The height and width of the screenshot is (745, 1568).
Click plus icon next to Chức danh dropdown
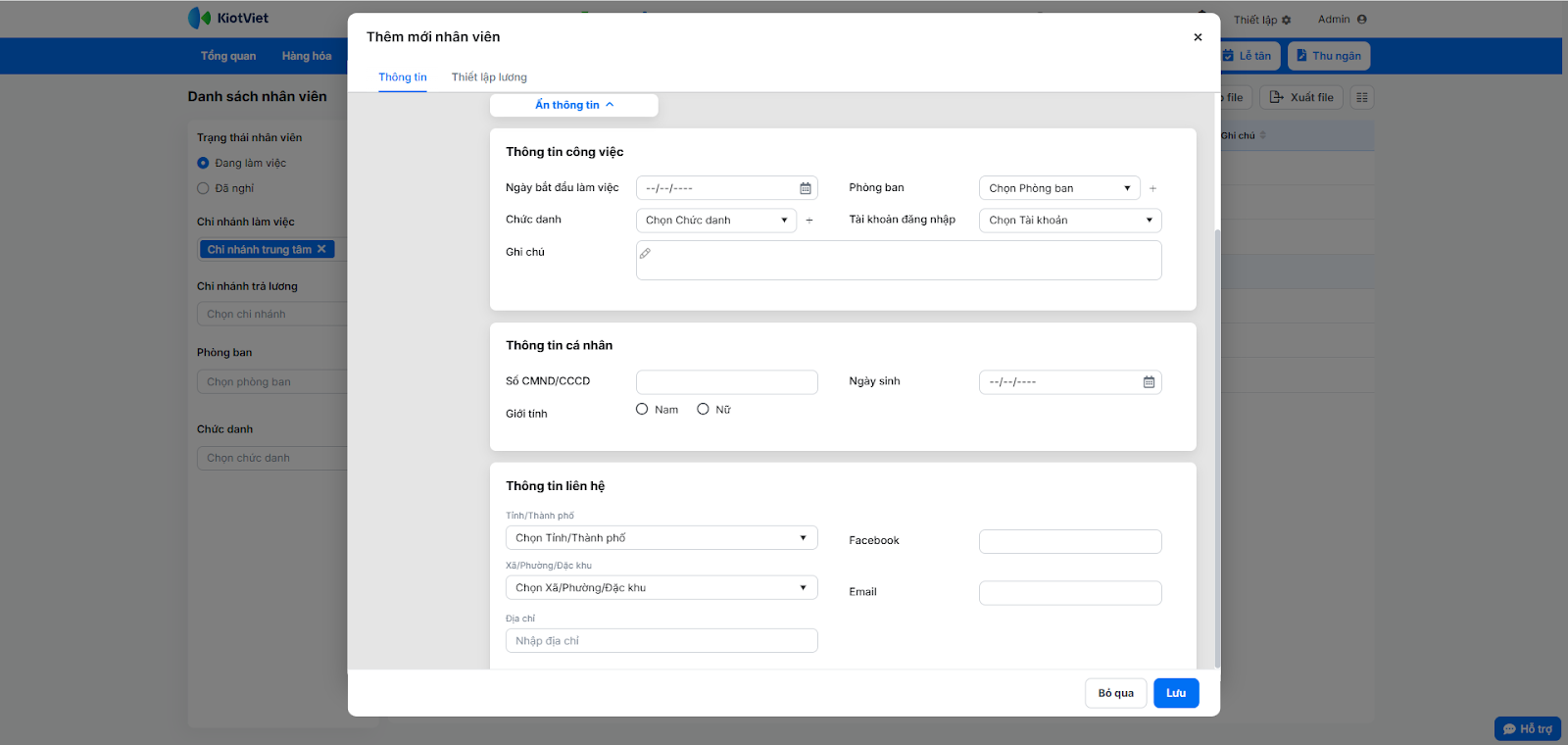click(x=809, y=221)
